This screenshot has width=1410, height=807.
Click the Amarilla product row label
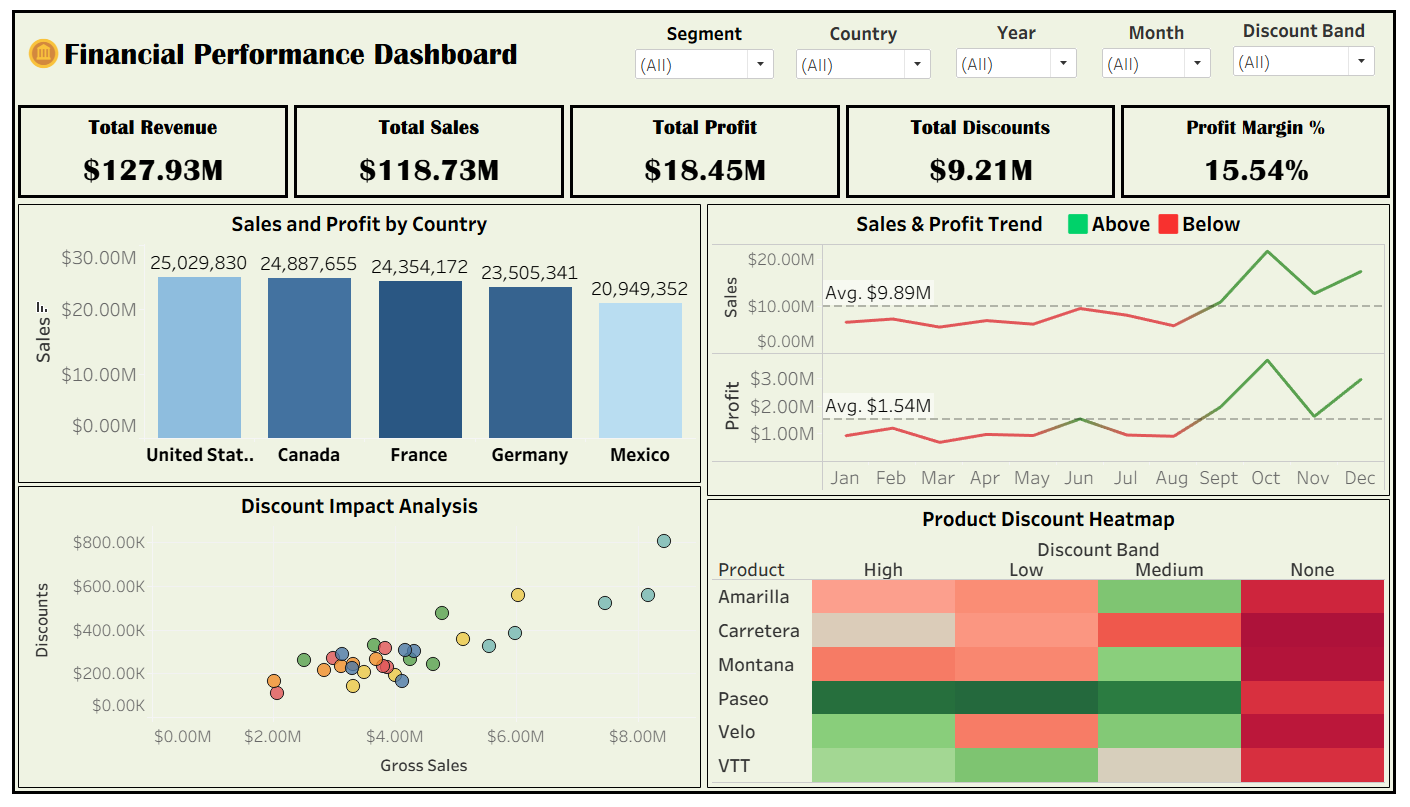pos(753,597)
